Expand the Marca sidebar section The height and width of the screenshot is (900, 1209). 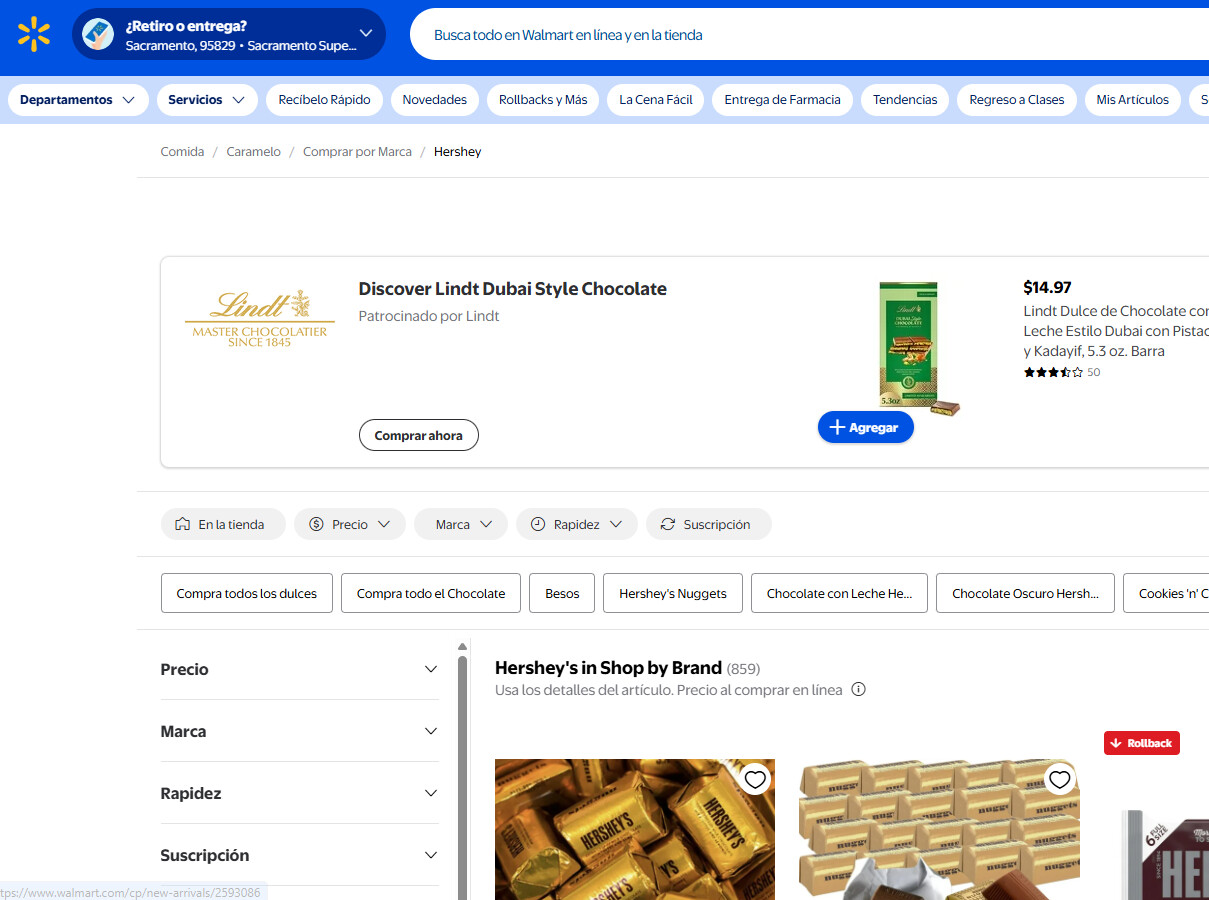(x=300, y=731)
